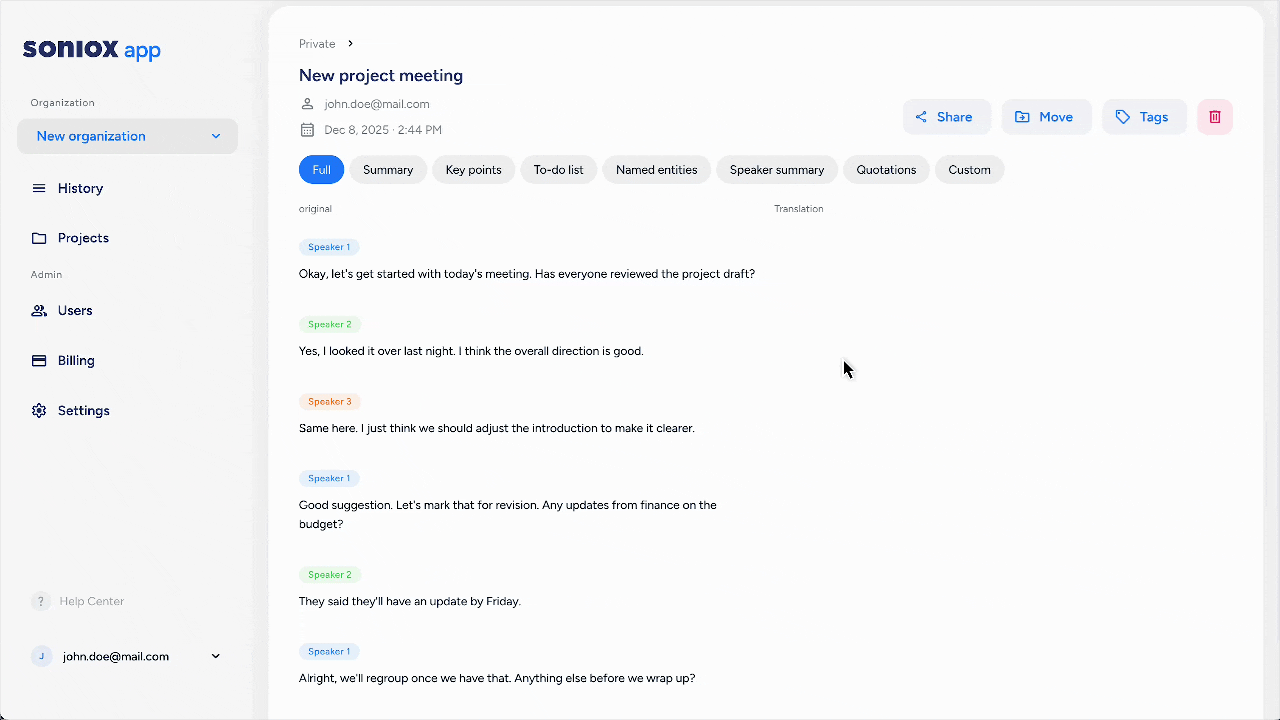Click the Projects folder icon
This screenshot has height=720, width=1280.
pyautogui.click(x=39, y=238)
